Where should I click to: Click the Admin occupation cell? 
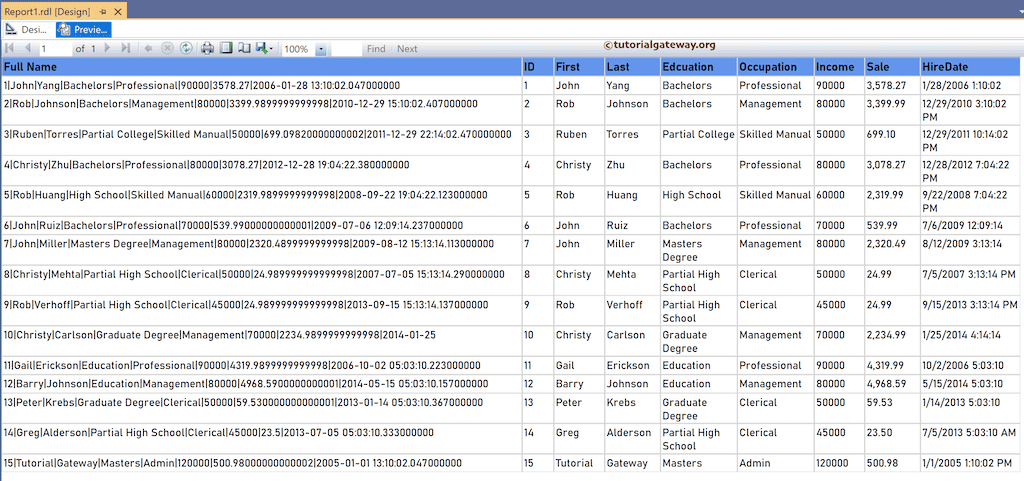[775, 463]
